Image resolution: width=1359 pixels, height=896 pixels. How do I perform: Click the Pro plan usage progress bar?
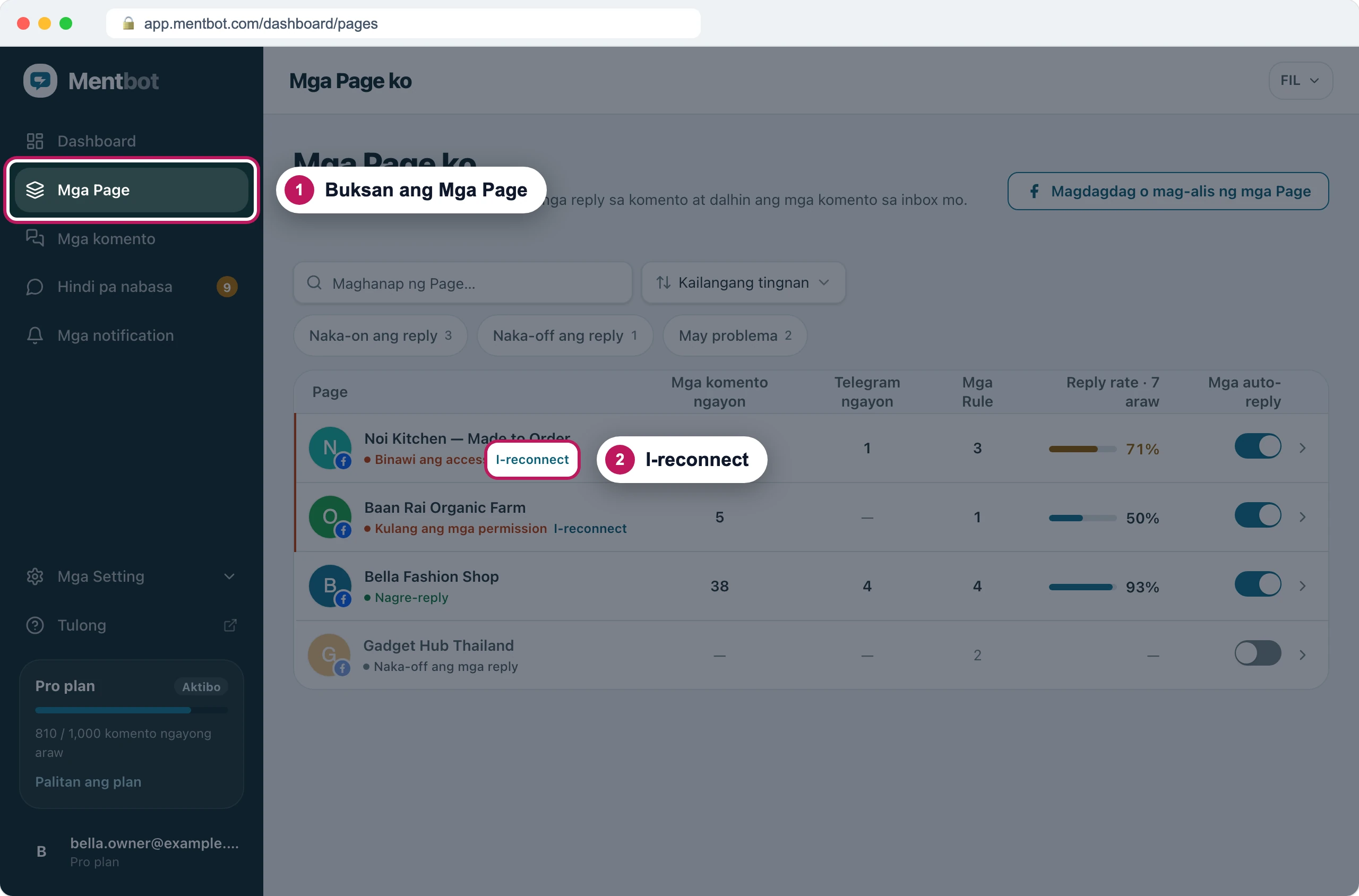[132, 710]
